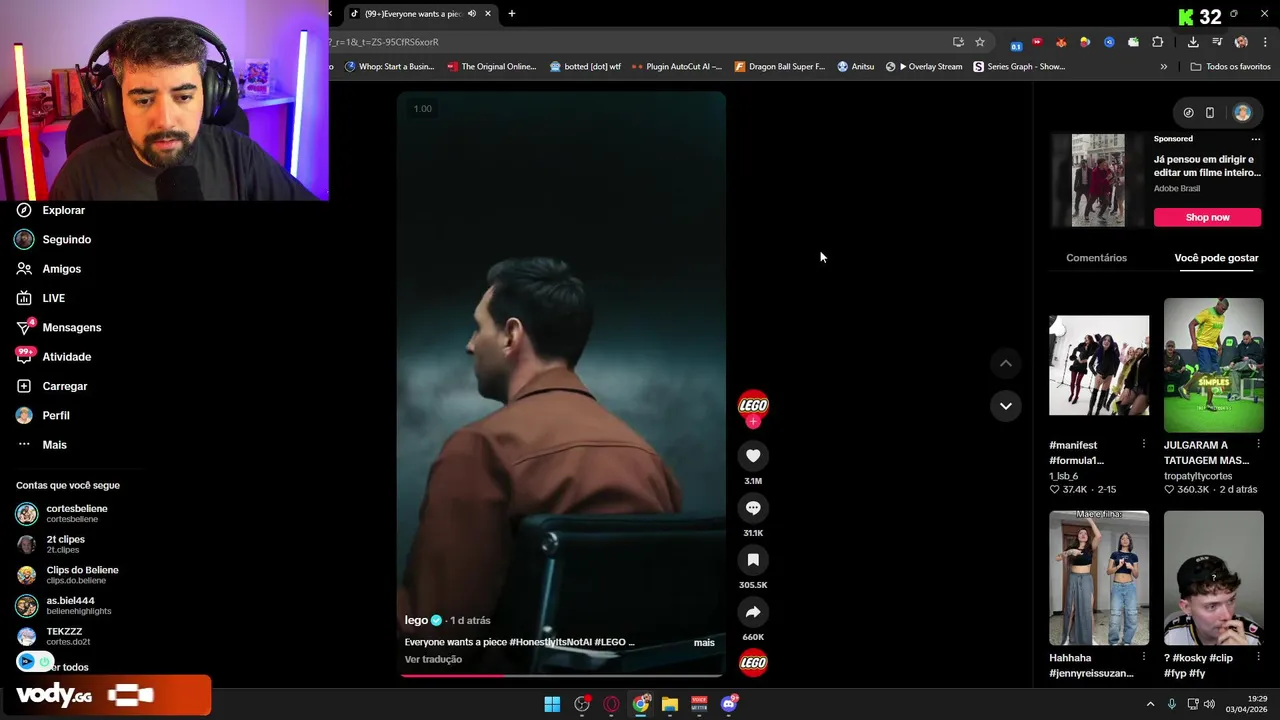
Task: Switch to the Comentários tab
Action: [1096, 258]
